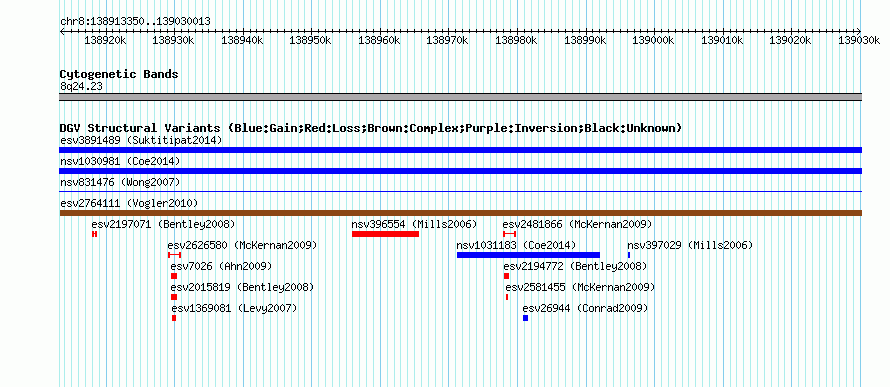
Task: Select the red esv7026 loss square
Action: (174, 276)
